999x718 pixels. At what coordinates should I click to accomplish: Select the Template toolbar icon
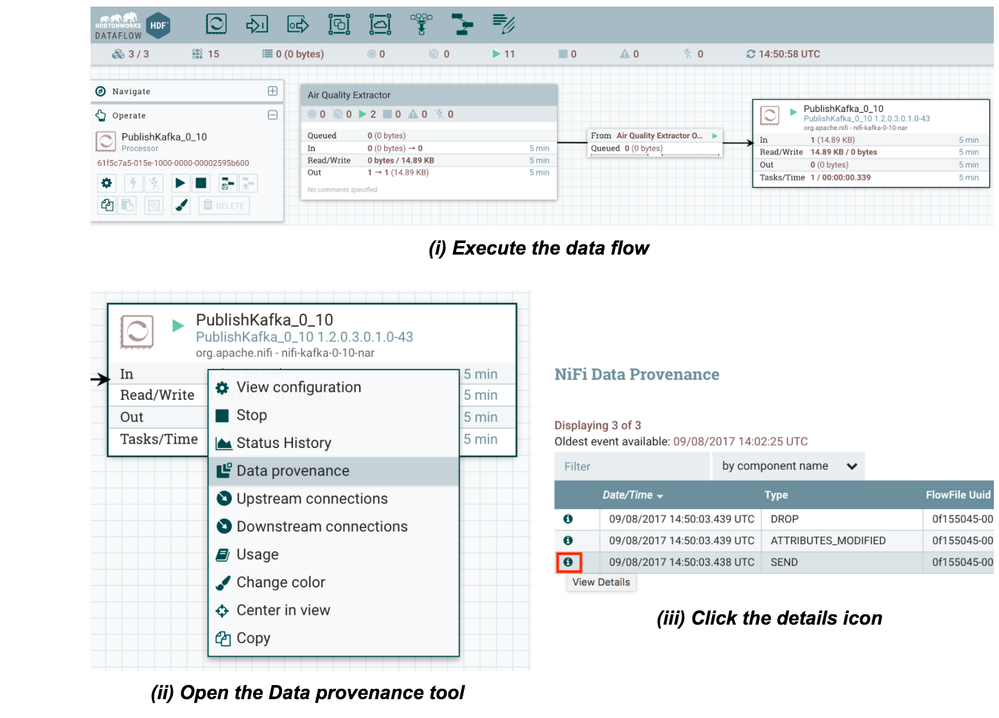coord(462,24)
